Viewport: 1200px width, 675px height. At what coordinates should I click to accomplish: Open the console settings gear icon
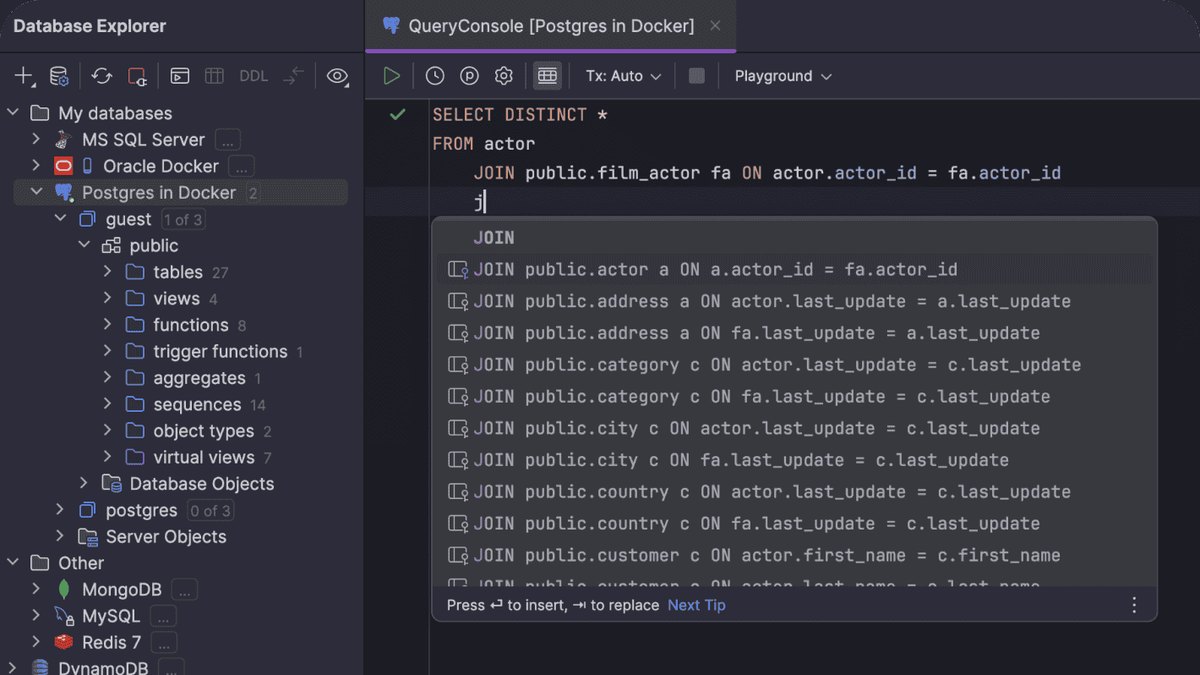(504, 76)
